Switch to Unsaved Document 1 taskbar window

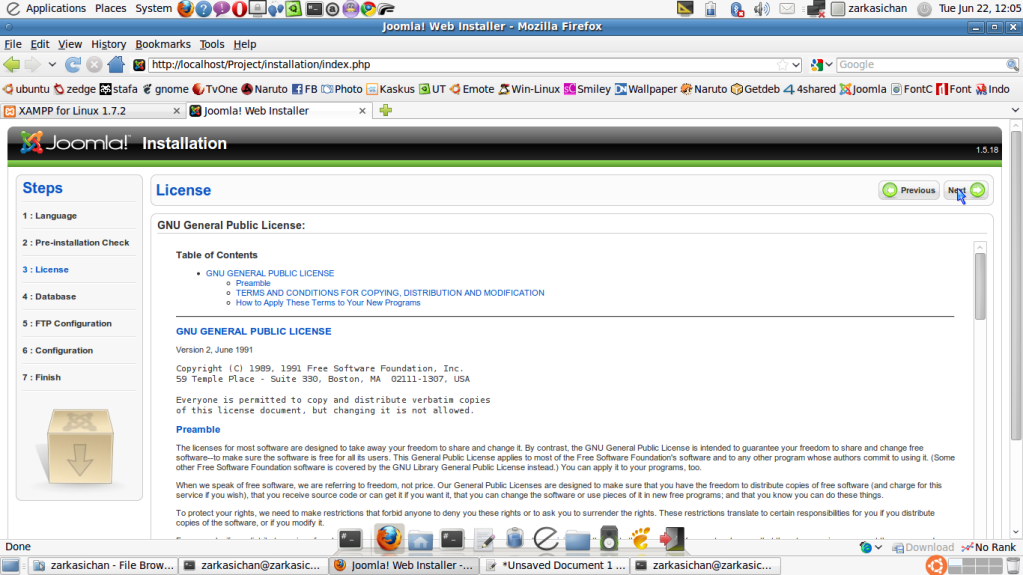556,566
